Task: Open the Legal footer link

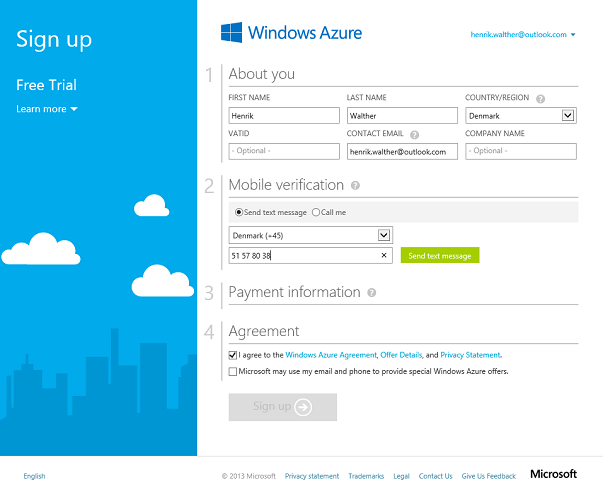Action: tap(401, 476)
